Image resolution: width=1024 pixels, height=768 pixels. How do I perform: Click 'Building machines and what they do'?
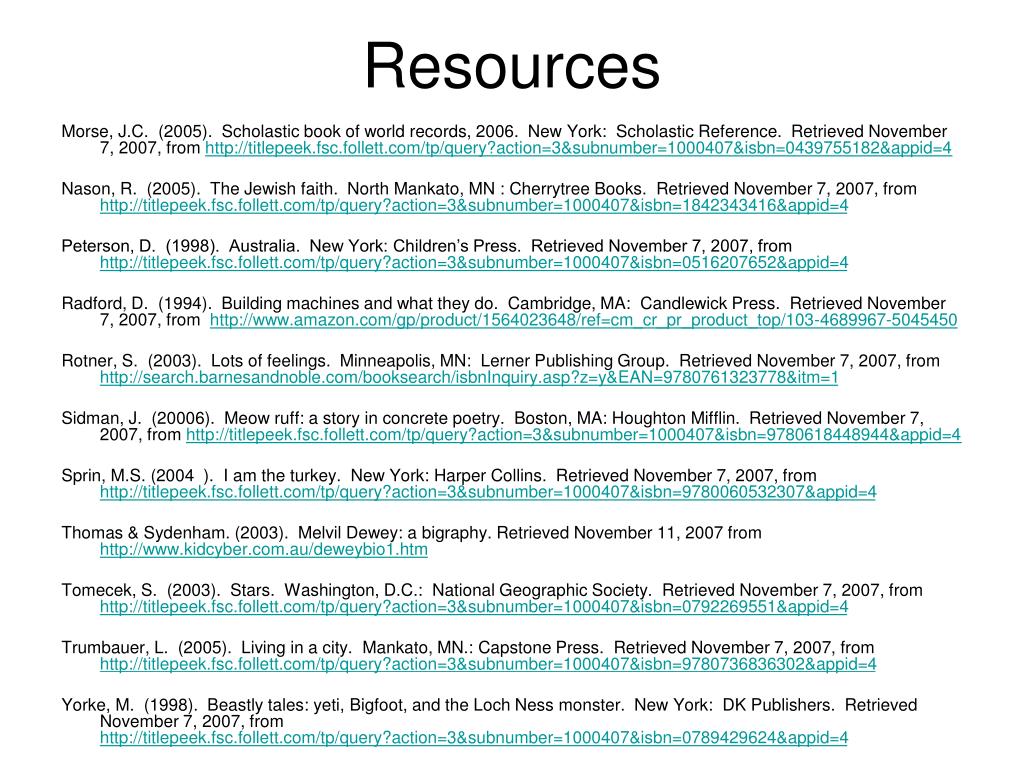point(359,304)
